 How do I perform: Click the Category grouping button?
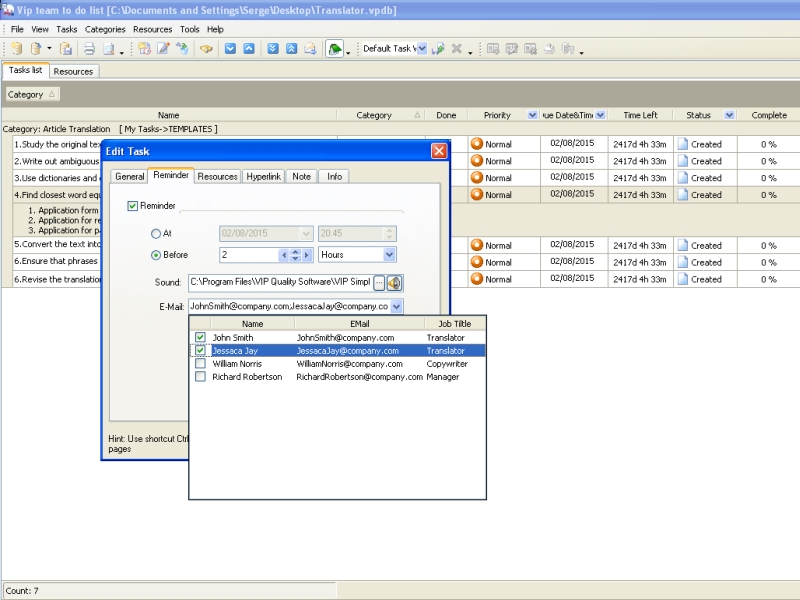click(32, 94)
